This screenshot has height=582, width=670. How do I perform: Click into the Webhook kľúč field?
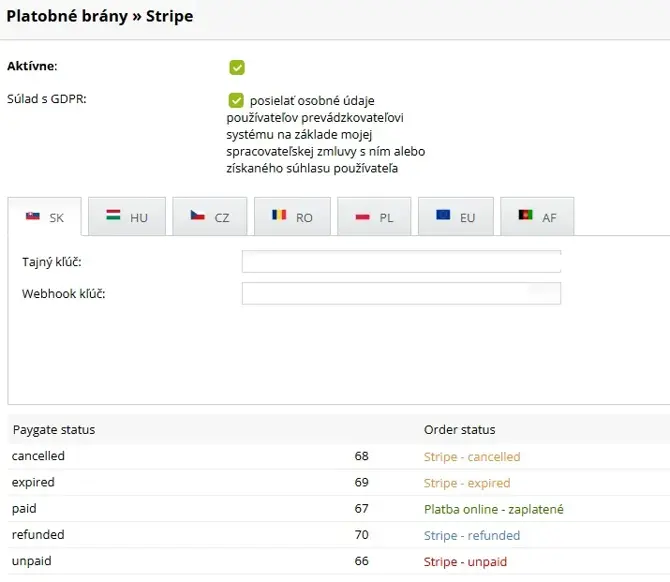pyautogui.click(x=401, y=294)
